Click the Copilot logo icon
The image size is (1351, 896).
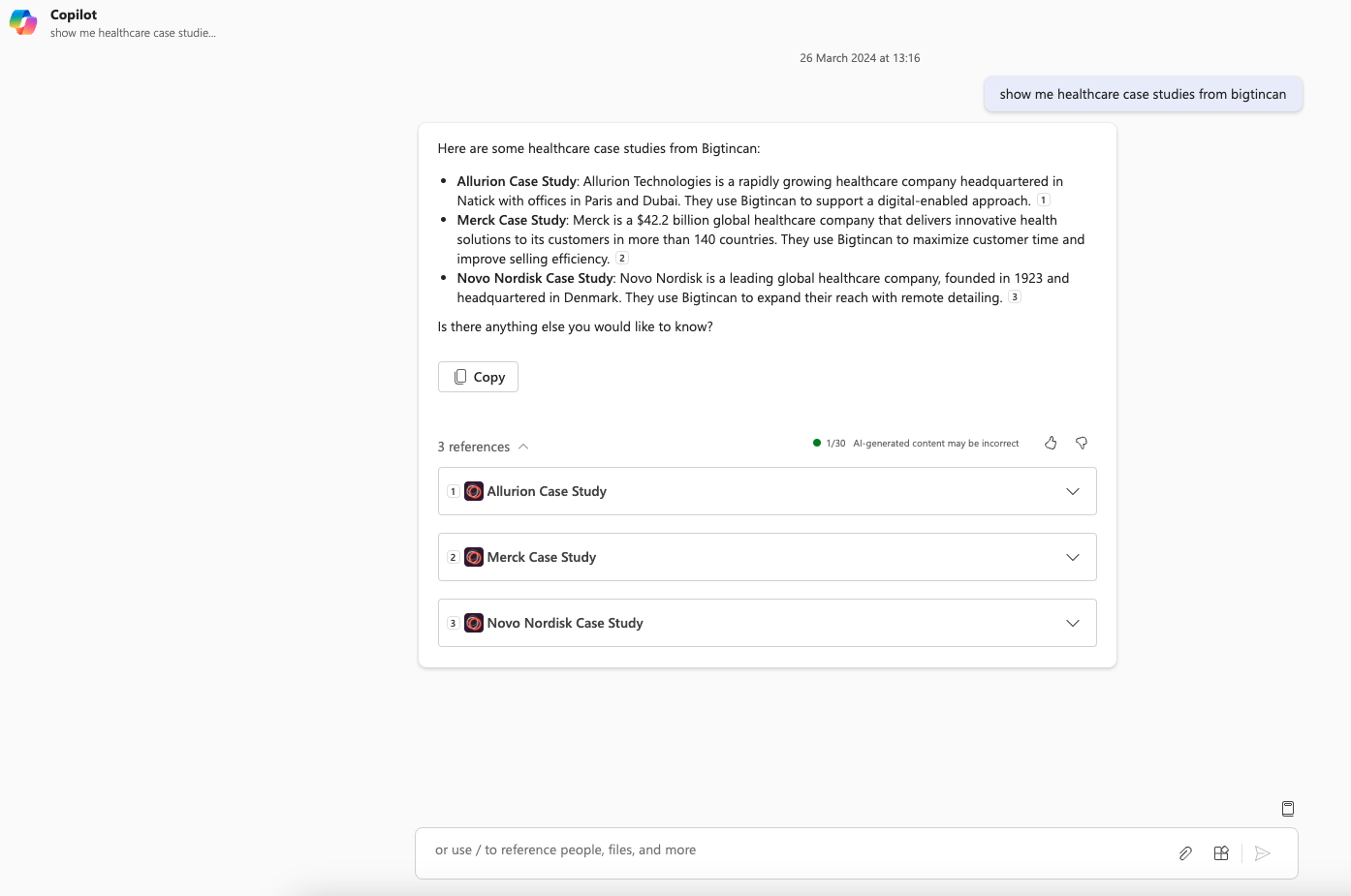click(23, 22)
